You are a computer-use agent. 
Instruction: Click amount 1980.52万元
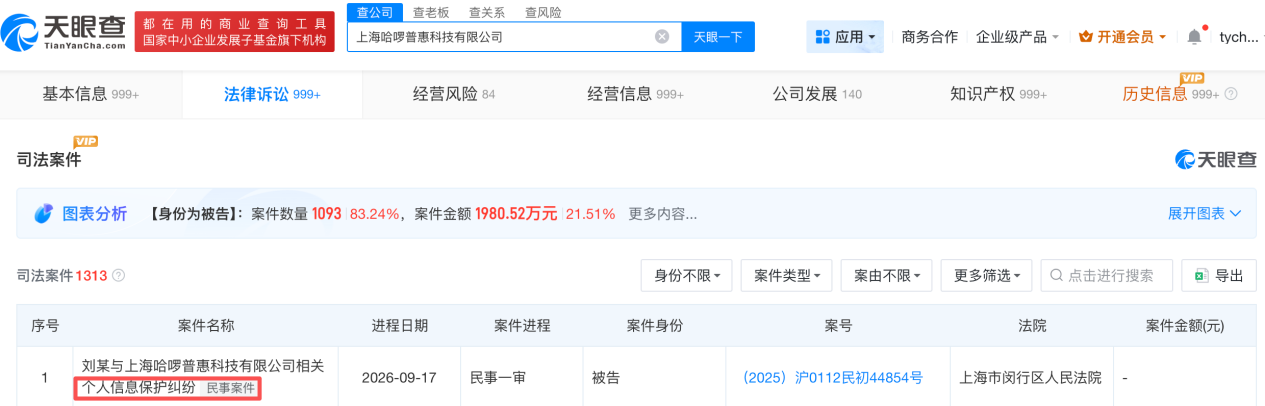click(516, 214)
